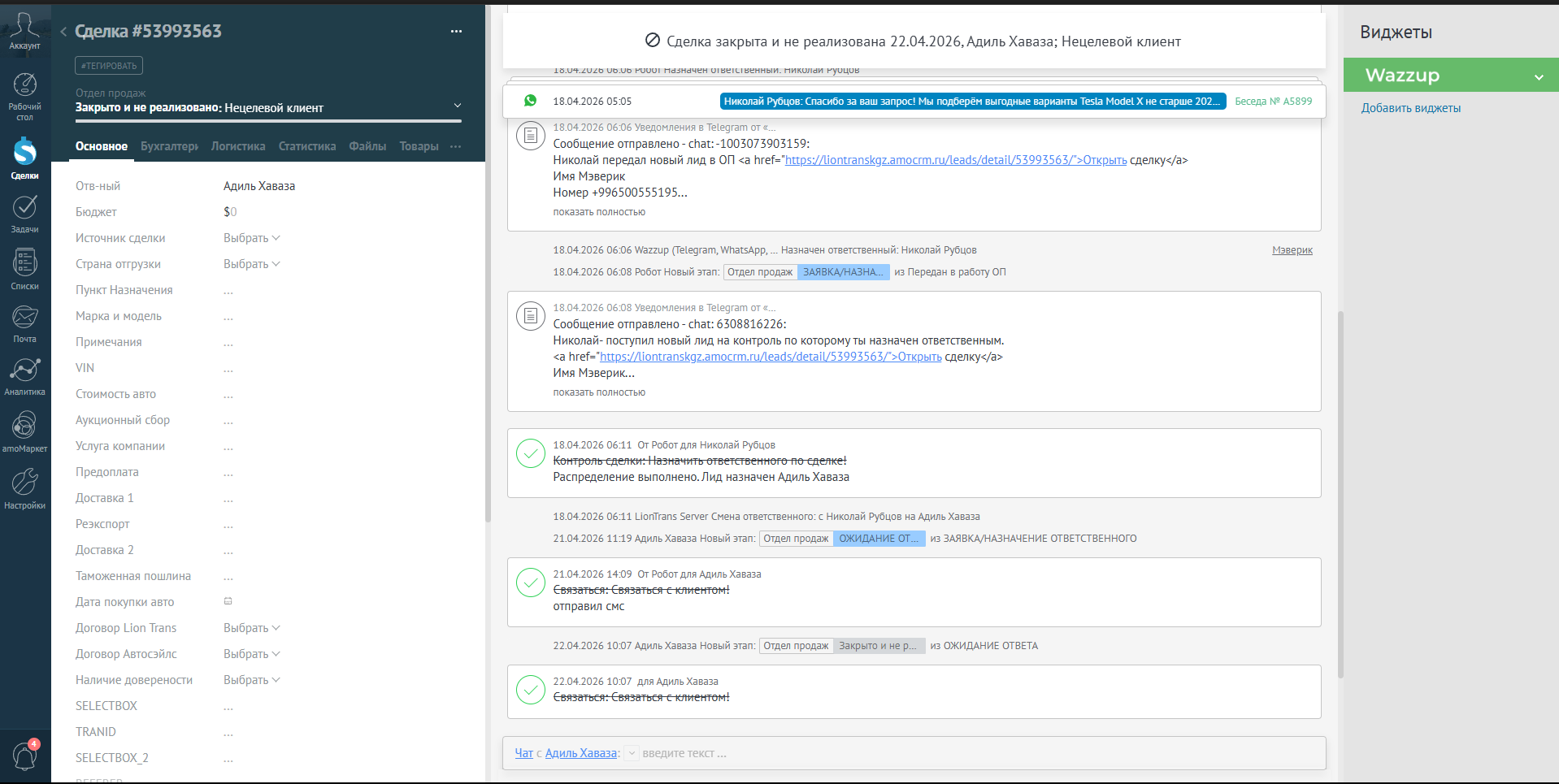Click Отв-ный value Адиль Хаваза
The image size is (1559, 784).
[259, 186]
